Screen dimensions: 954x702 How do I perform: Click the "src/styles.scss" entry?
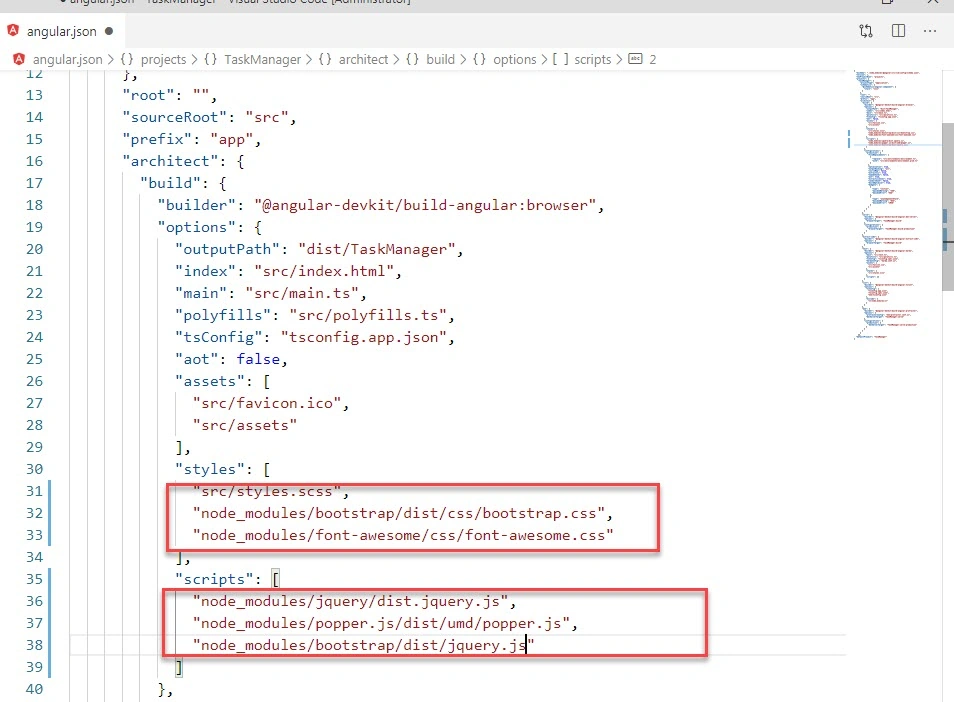click(x=267, y=491)
